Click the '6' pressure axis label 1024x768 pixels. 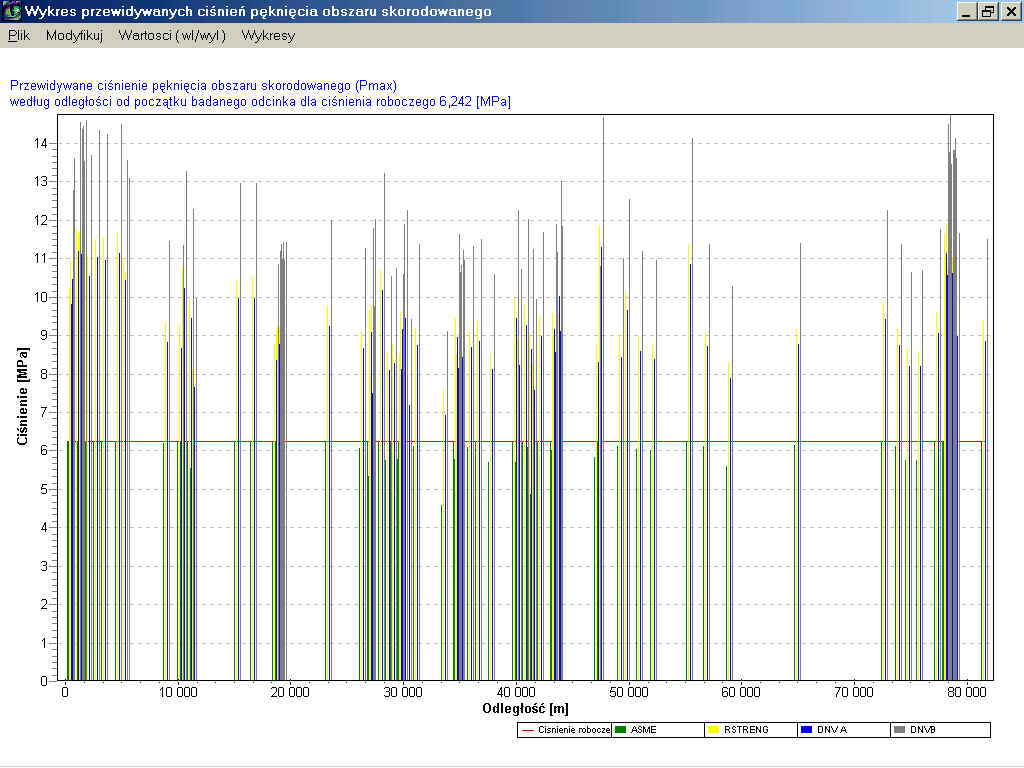(44, 451)
